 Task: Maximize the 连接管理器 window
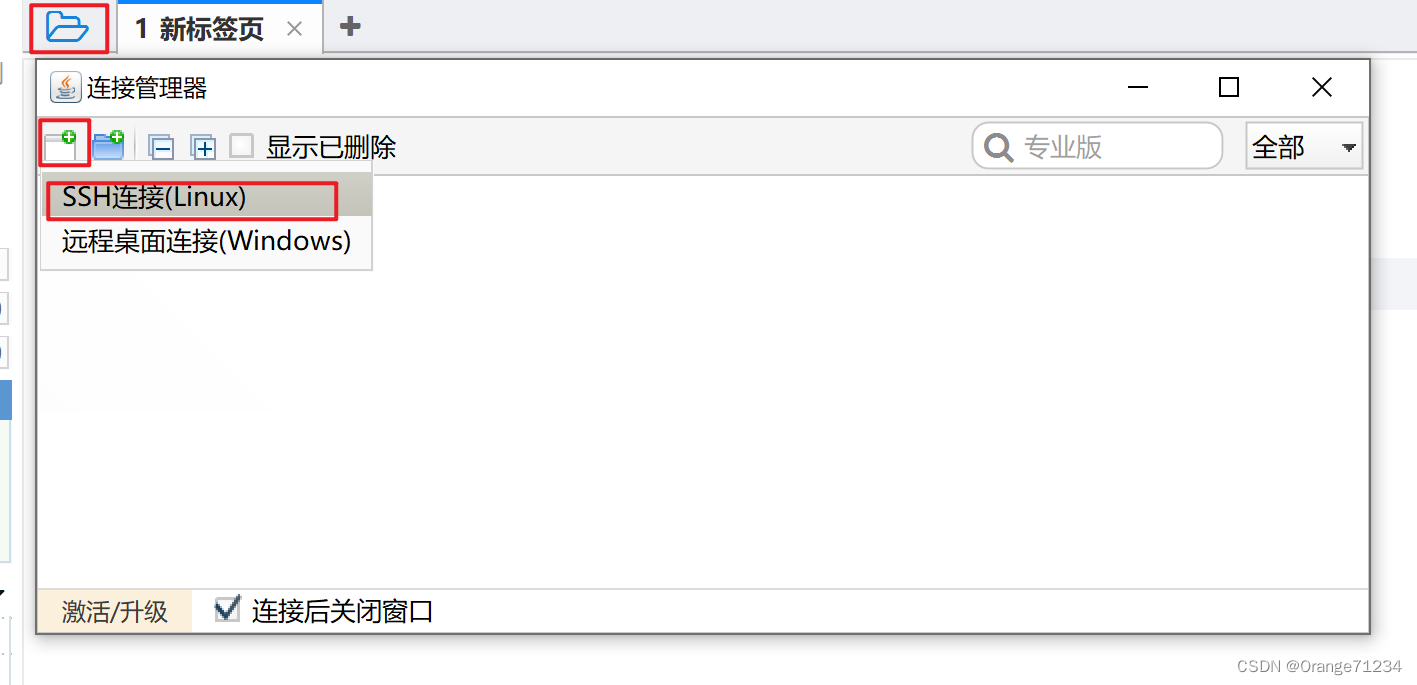click(1229, 87)
